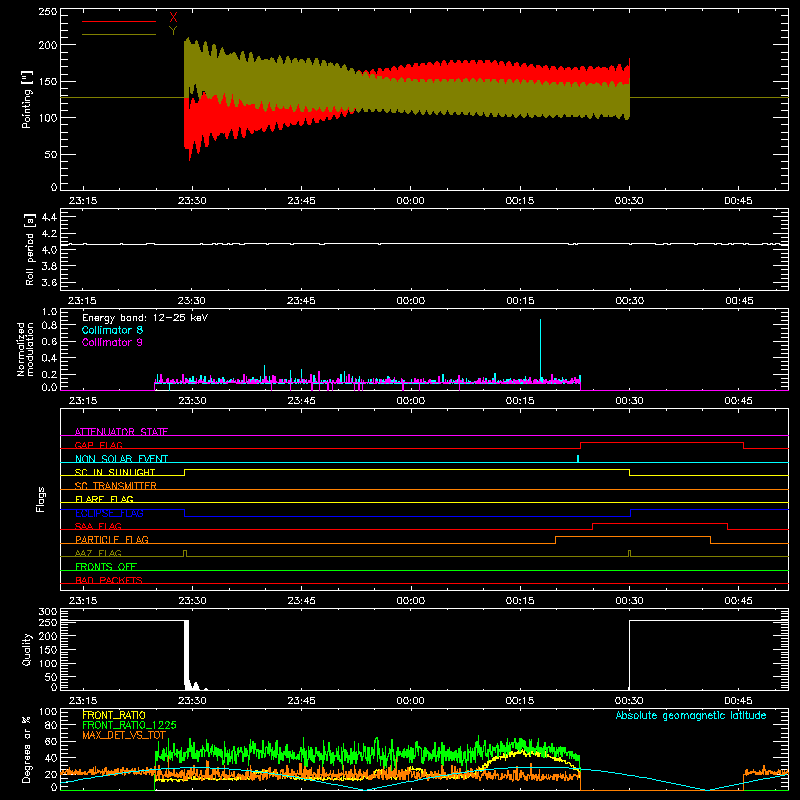Click the 'Roll period [s]' axis title

(30, 249)
